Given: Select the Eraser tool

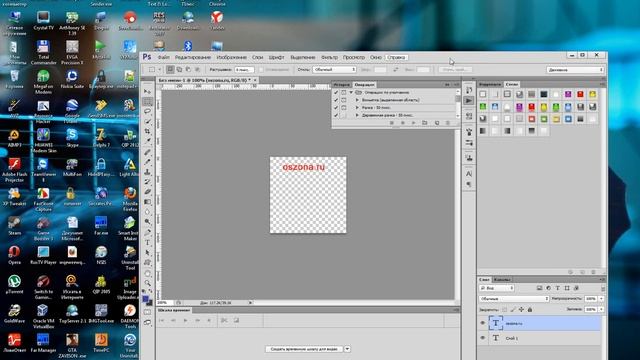Looking at the screenshot, I should coord(147,191).
